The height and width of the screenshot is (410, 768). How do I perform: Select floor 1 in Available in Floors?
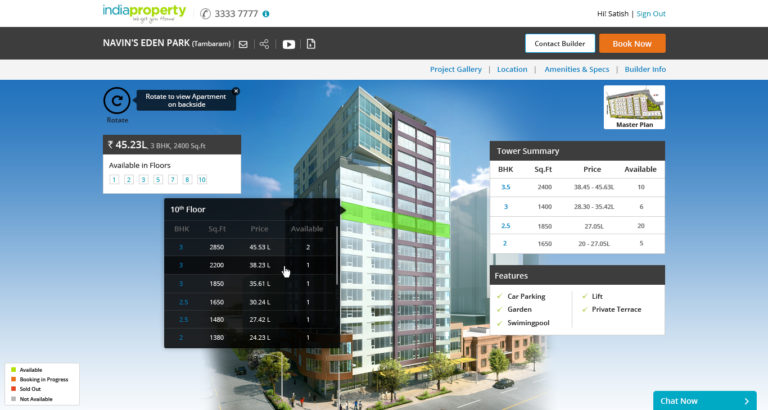click(114, 180)
